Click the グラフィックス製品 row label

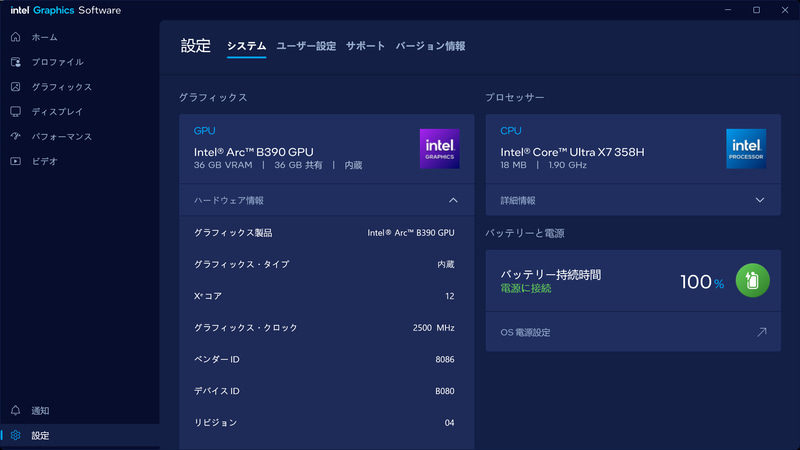[x=233, y=233]
